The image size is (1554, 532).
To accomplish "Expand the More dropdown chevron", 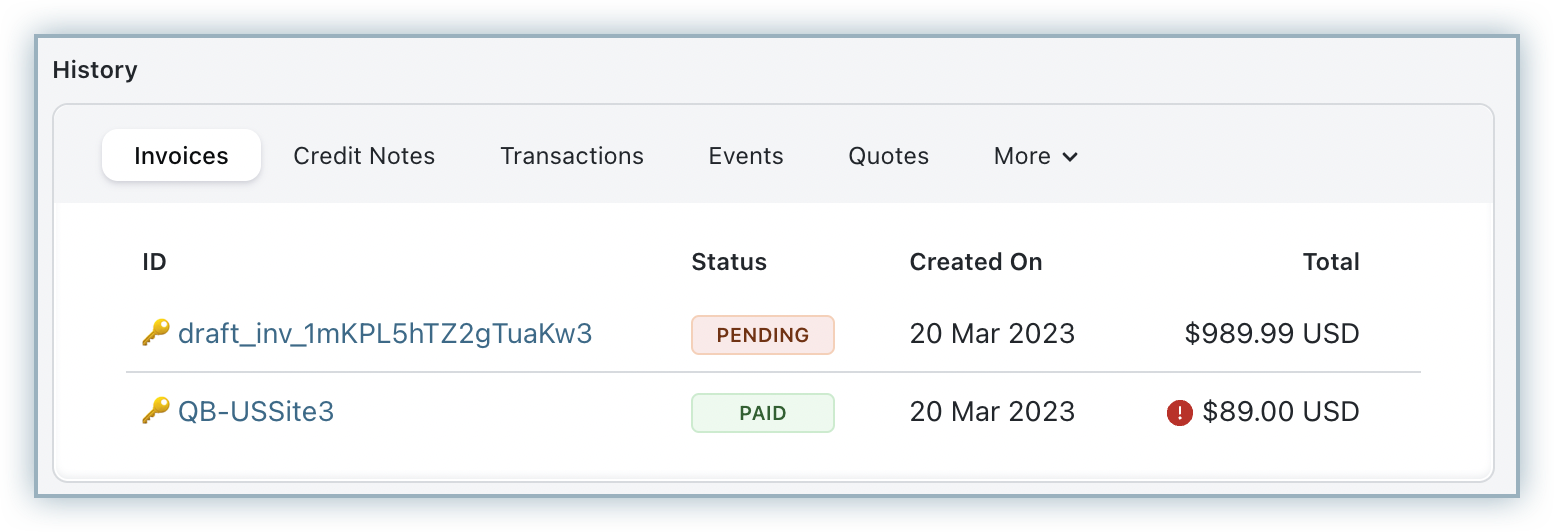I will point(1069,157).
